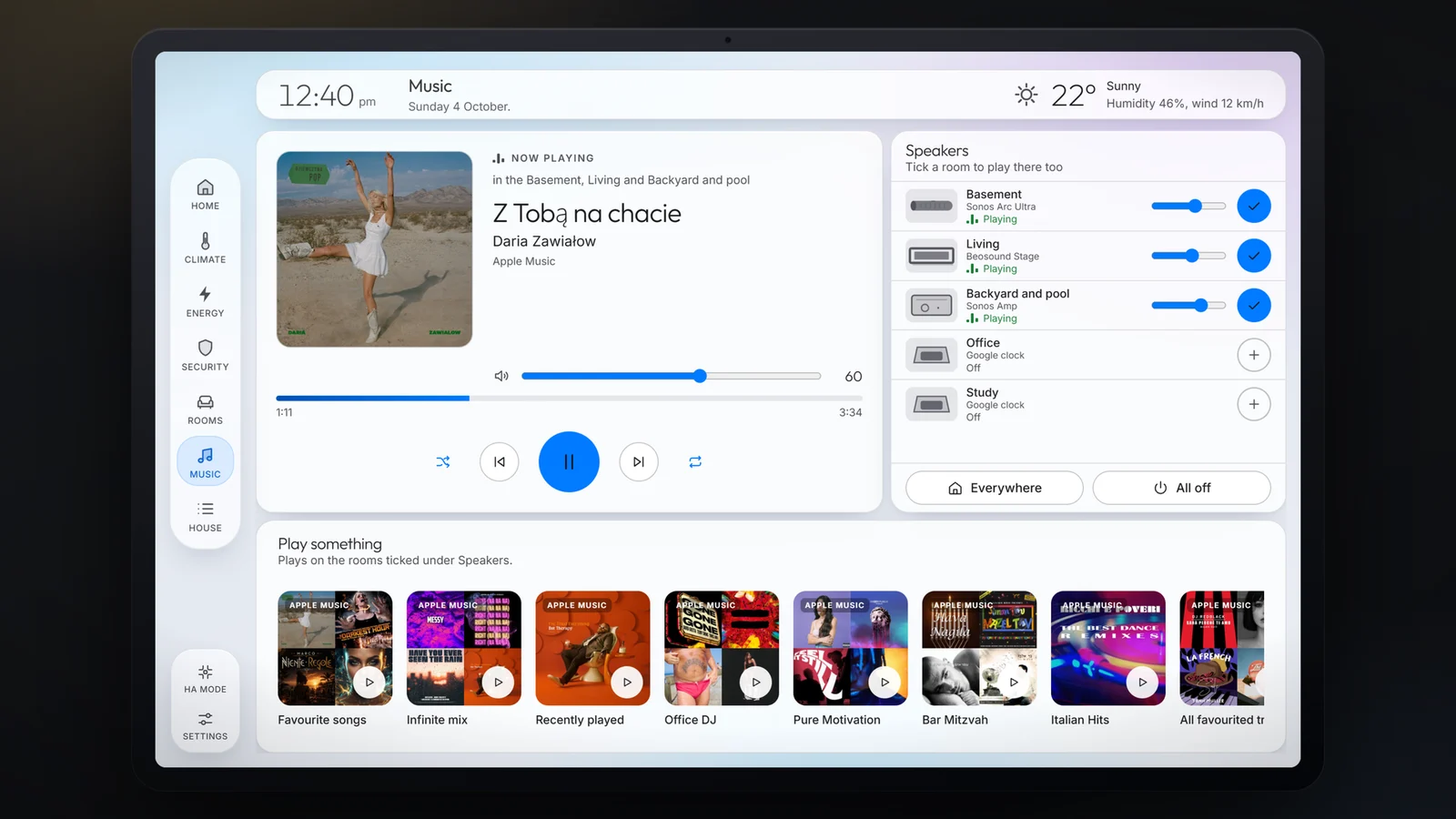1456x819 pixels.
Task: Open Settings in the sidebar
Action: [x=206, y=726]
